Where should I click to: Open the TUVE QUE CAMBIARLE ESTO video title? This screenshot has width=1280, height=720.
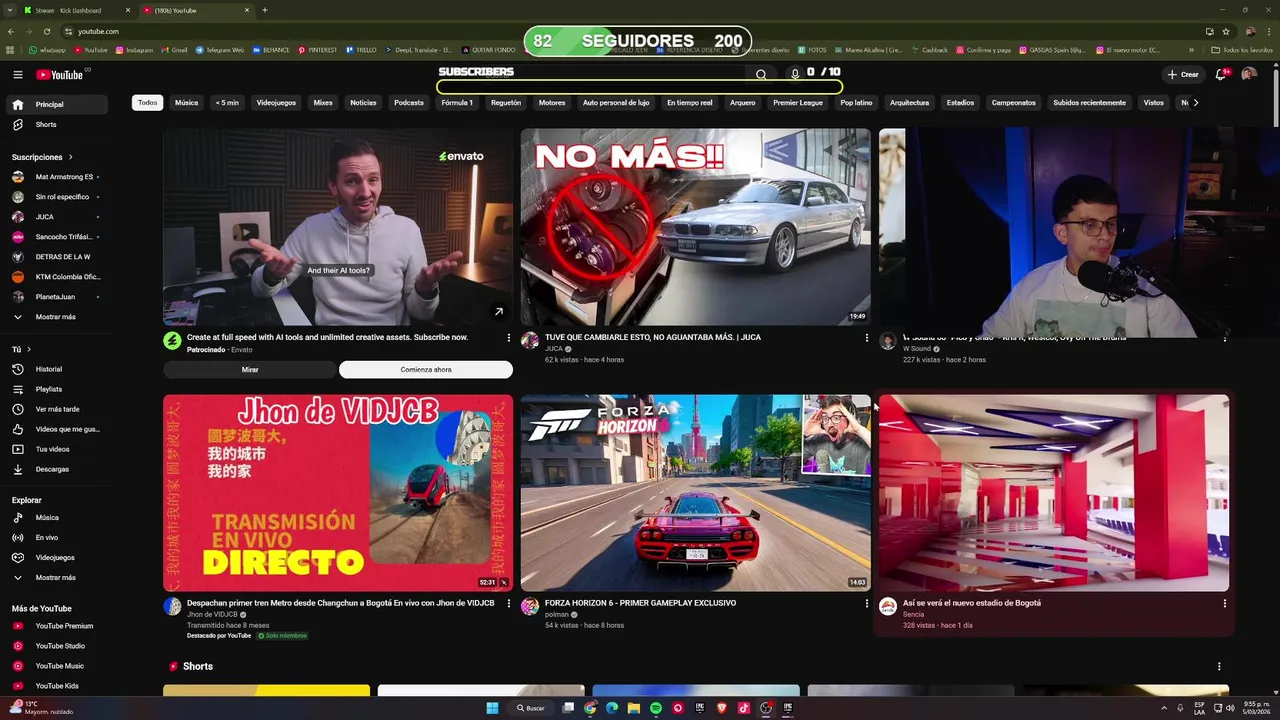point(653,337)
